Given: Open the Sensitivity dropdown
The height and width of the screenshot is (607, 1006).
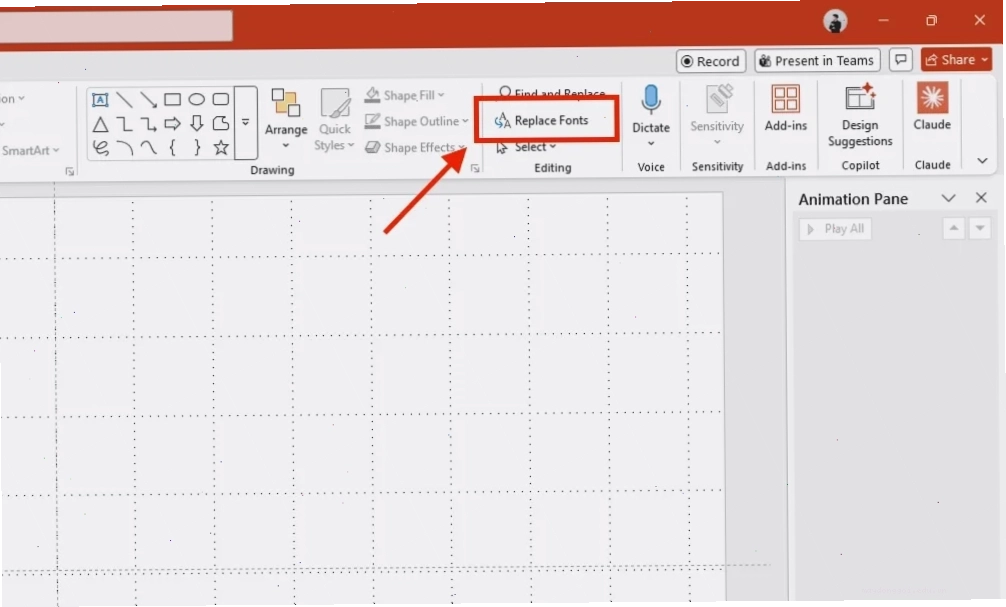Looking at the screenshot, I should tap(717, 115).
